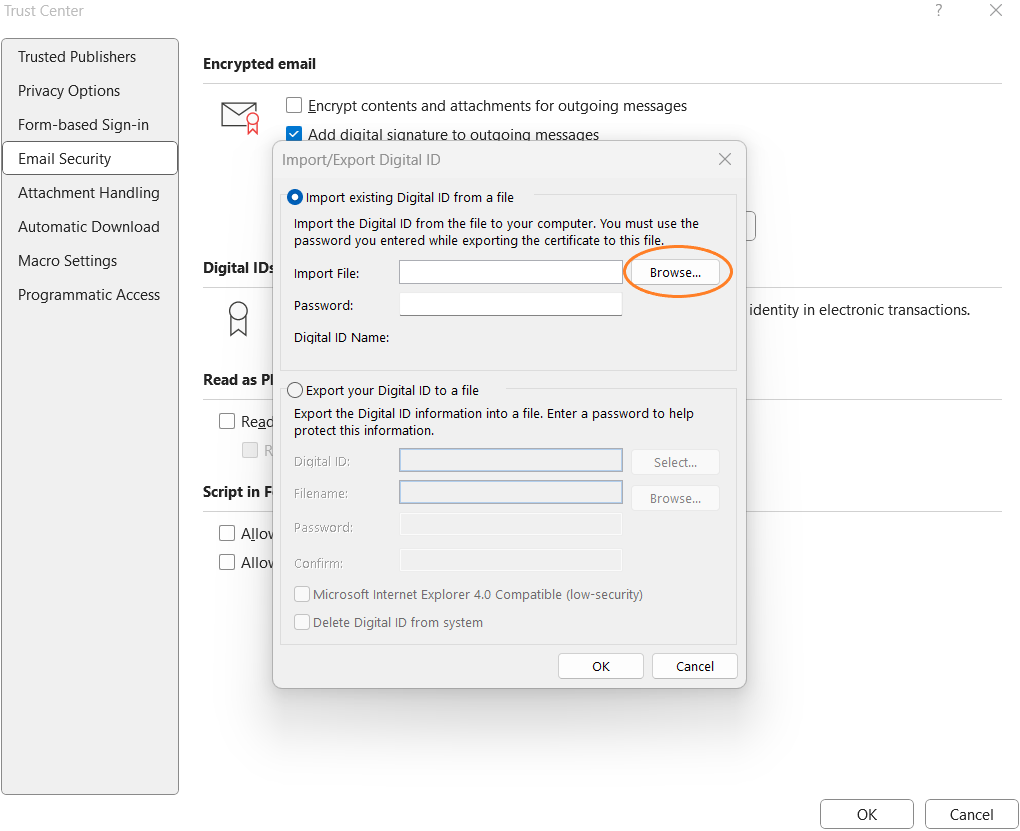The width and height of the screenshot is (1020, 831).
Task: Open the Programmatic Access section
Action: pyautogui.click(x=89, y=295)
